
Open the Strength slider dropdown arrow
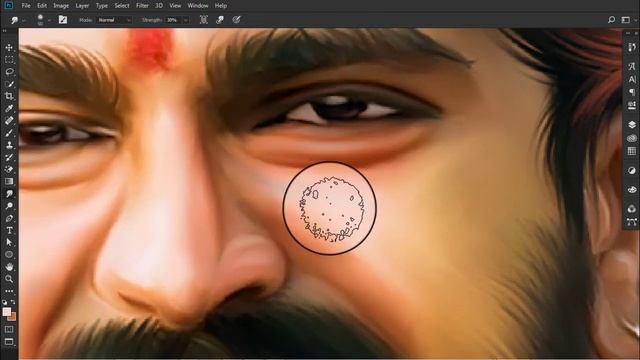tap(186, 20)
